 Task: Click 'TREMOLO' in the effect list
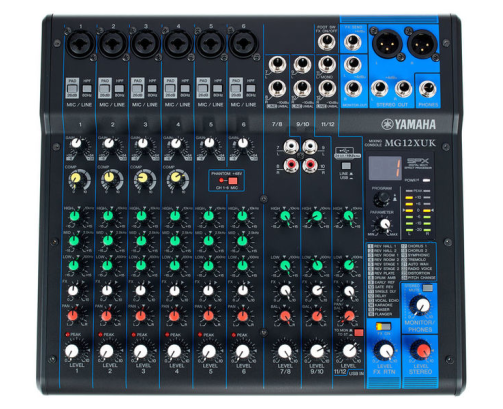417,260
